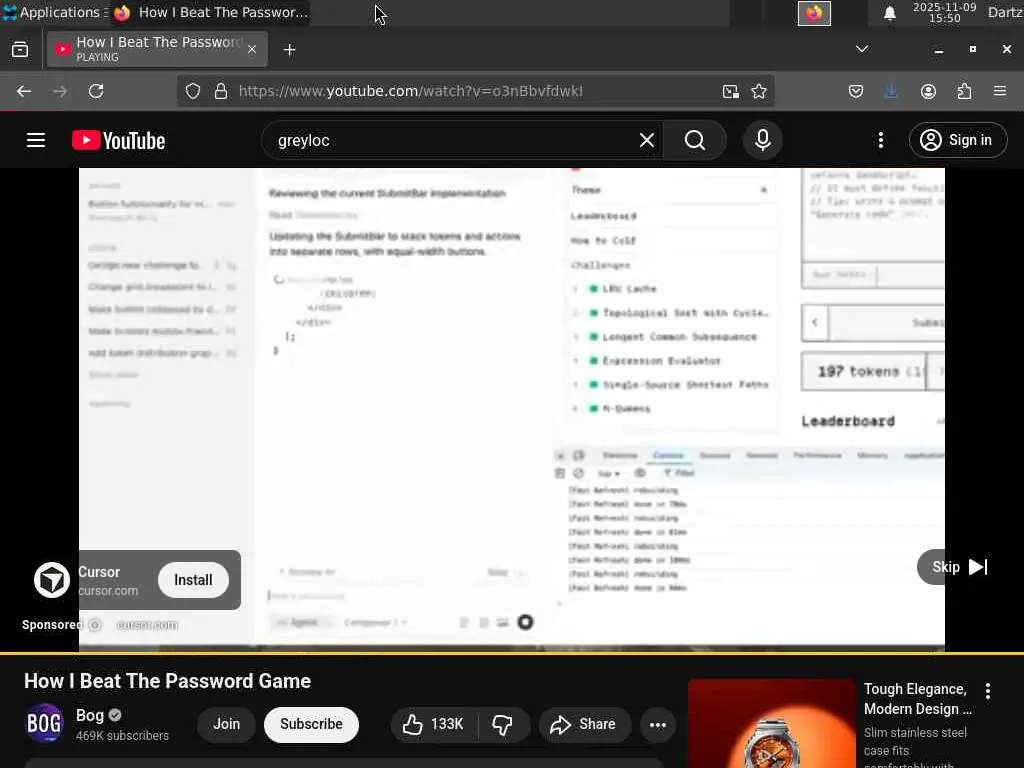Select Firefox window in taskbar
This screenshot has width=1024, height=768.
pyautogui.click(x=210, y=12)
